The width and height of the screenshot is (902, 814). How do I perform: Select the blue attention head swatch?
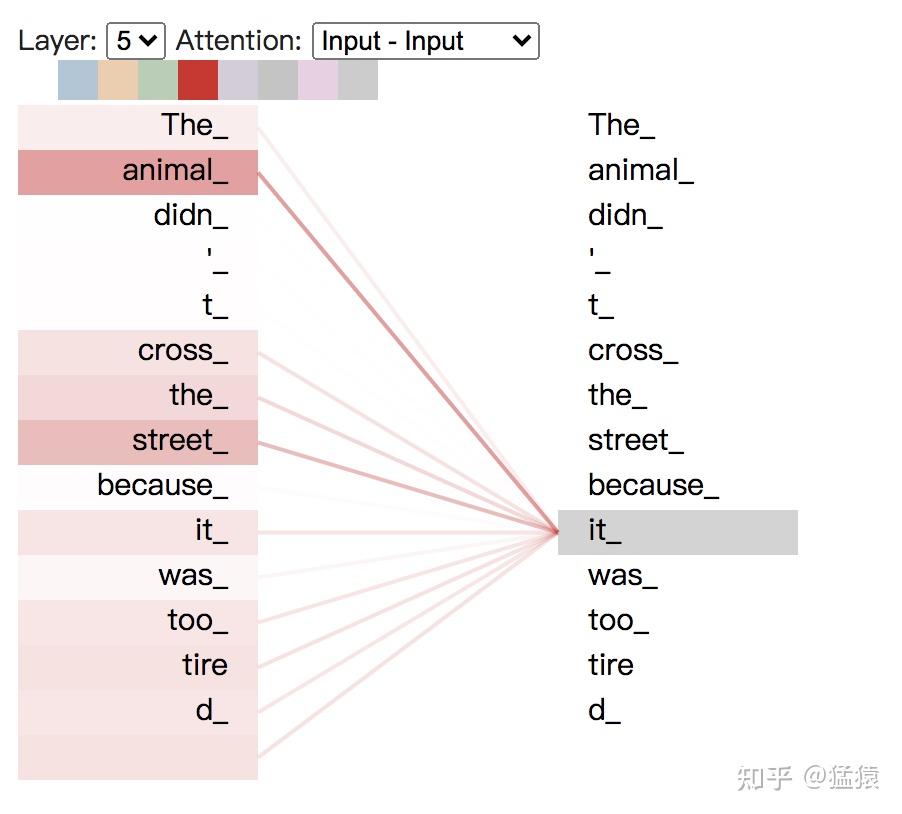tap(78, 79)
